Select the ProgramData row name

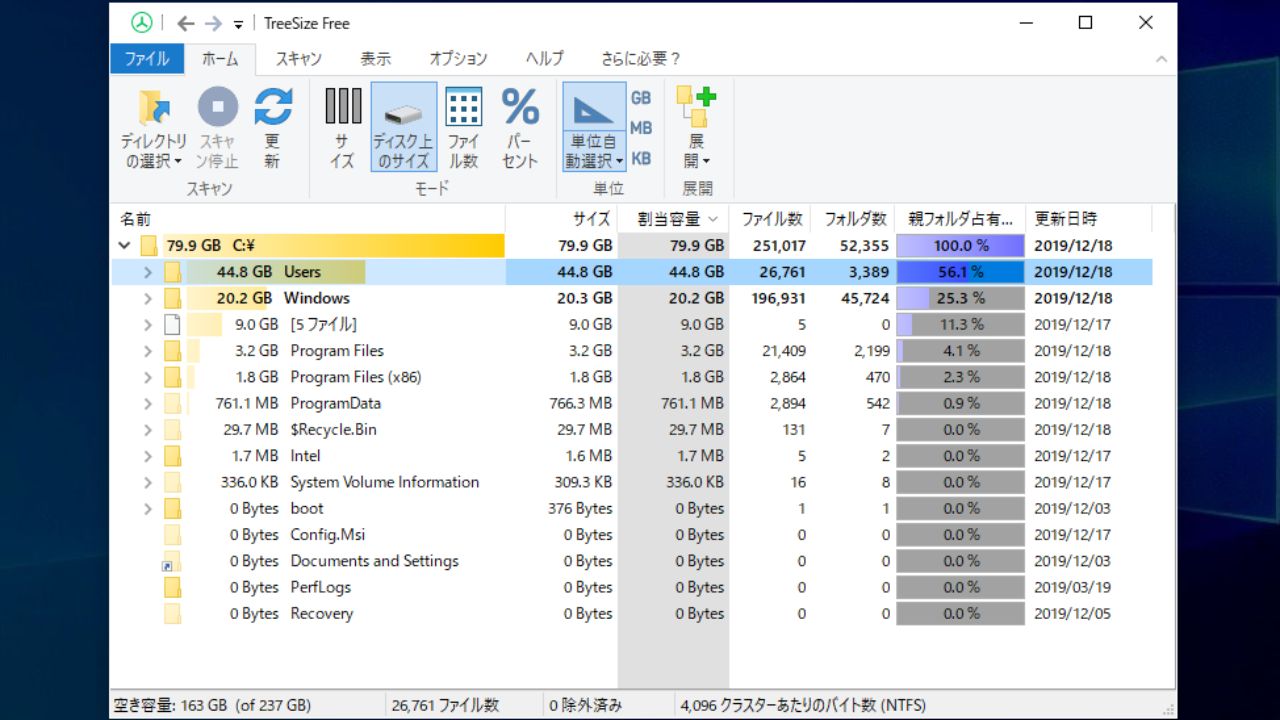click(335, 403)
